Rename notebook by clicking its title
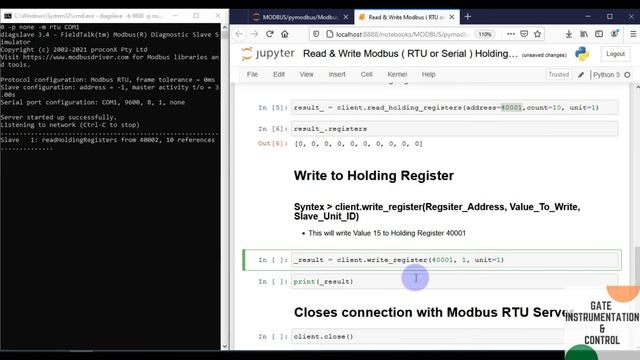The width and height of the screenshot is (640, 360). pos(410,53)
